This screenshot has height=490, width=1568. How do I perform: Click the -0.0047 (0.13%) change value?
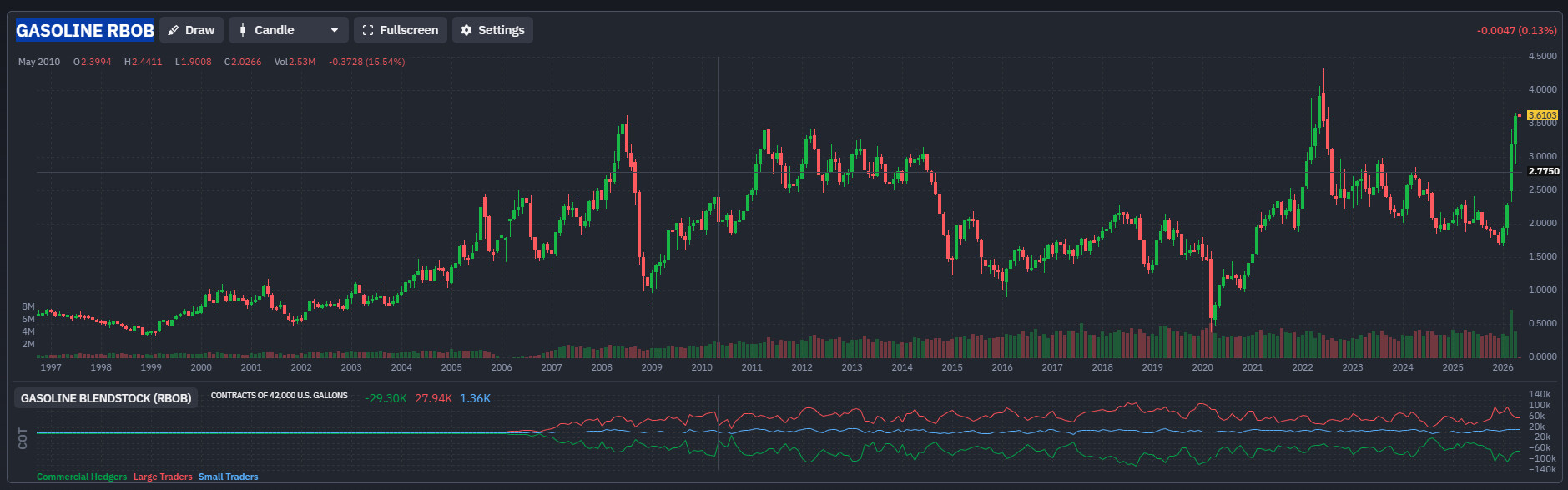pyautogui.click(x=1516, y=30)
